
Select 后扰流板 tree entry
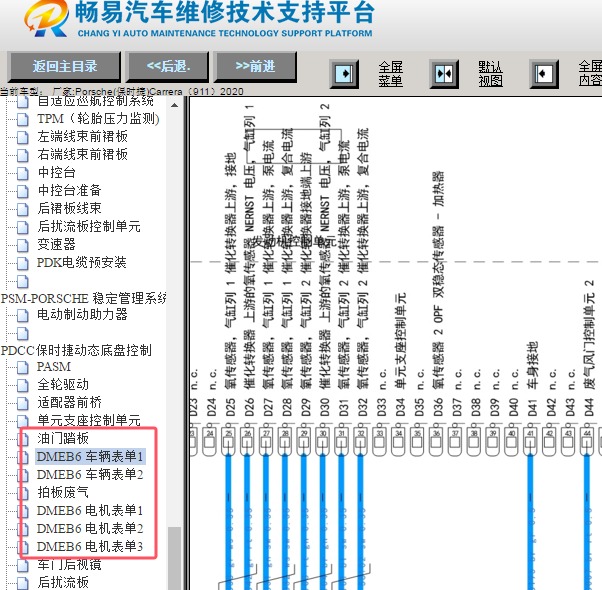63,583
